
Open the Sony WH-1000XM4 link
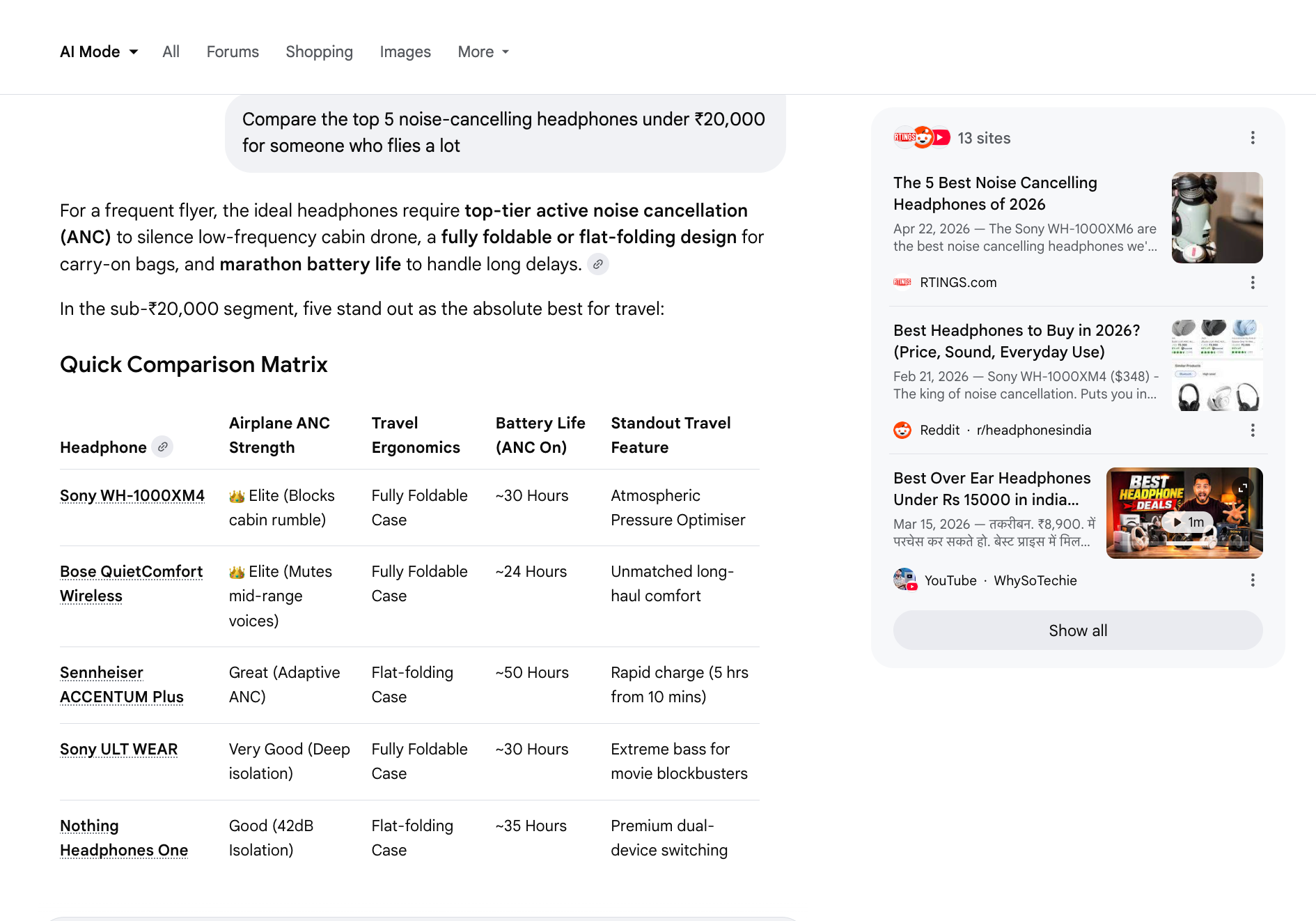click(132, 495)
